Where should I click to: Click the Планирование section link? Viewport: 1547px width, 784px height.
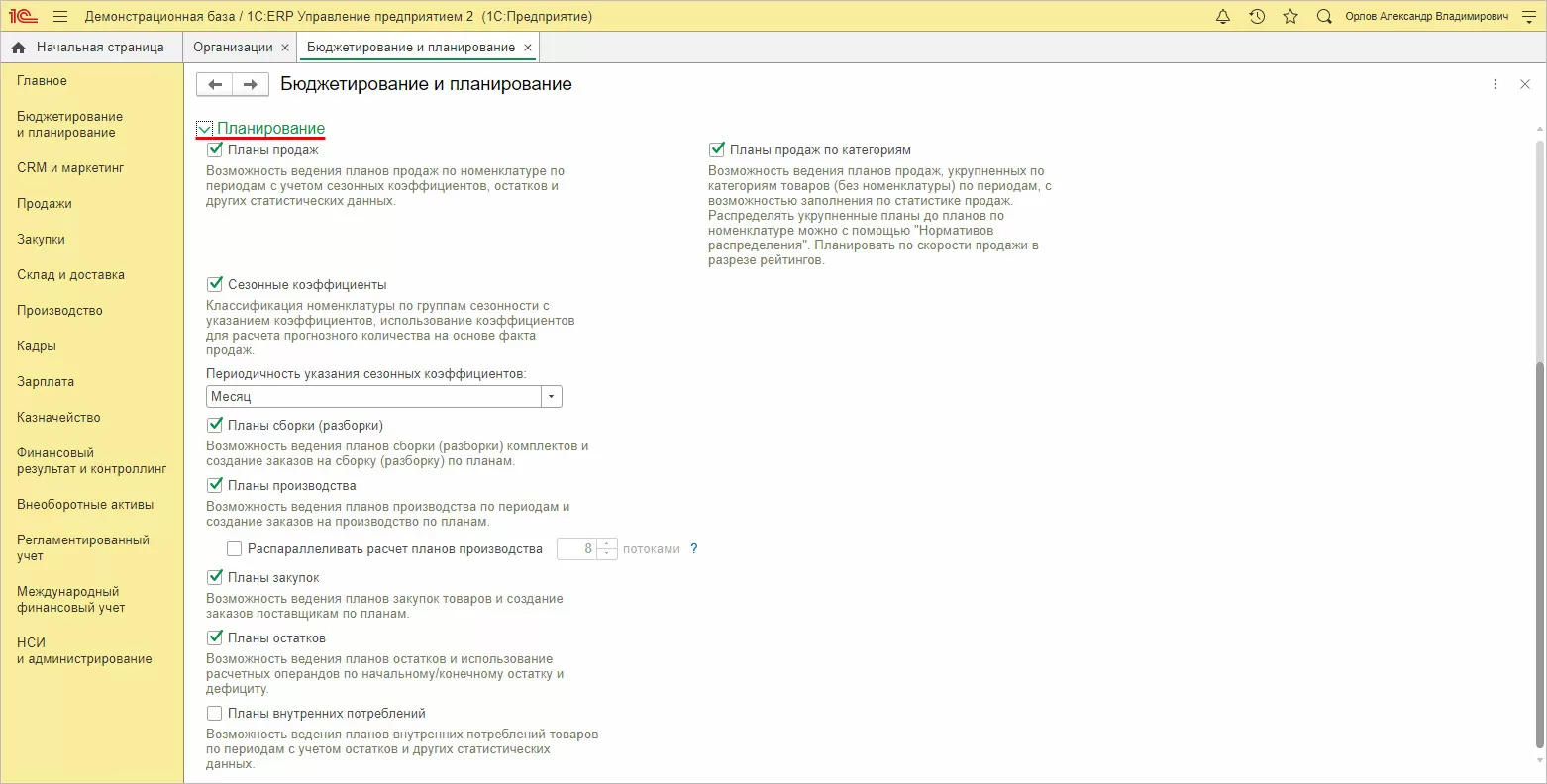tap(270, 129)
